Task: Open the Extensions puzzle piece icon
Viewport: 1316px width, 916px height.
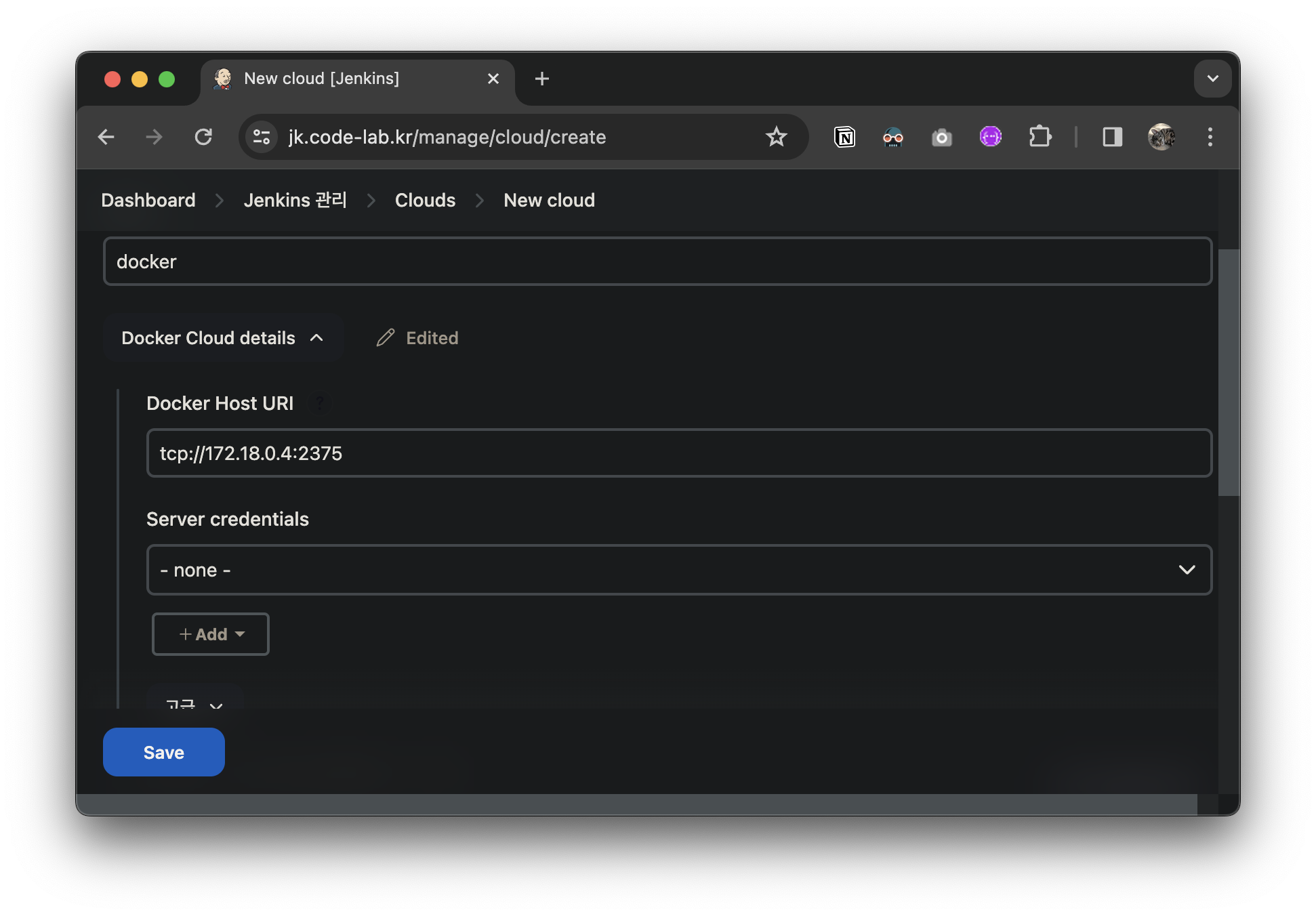Action: 1040,137
